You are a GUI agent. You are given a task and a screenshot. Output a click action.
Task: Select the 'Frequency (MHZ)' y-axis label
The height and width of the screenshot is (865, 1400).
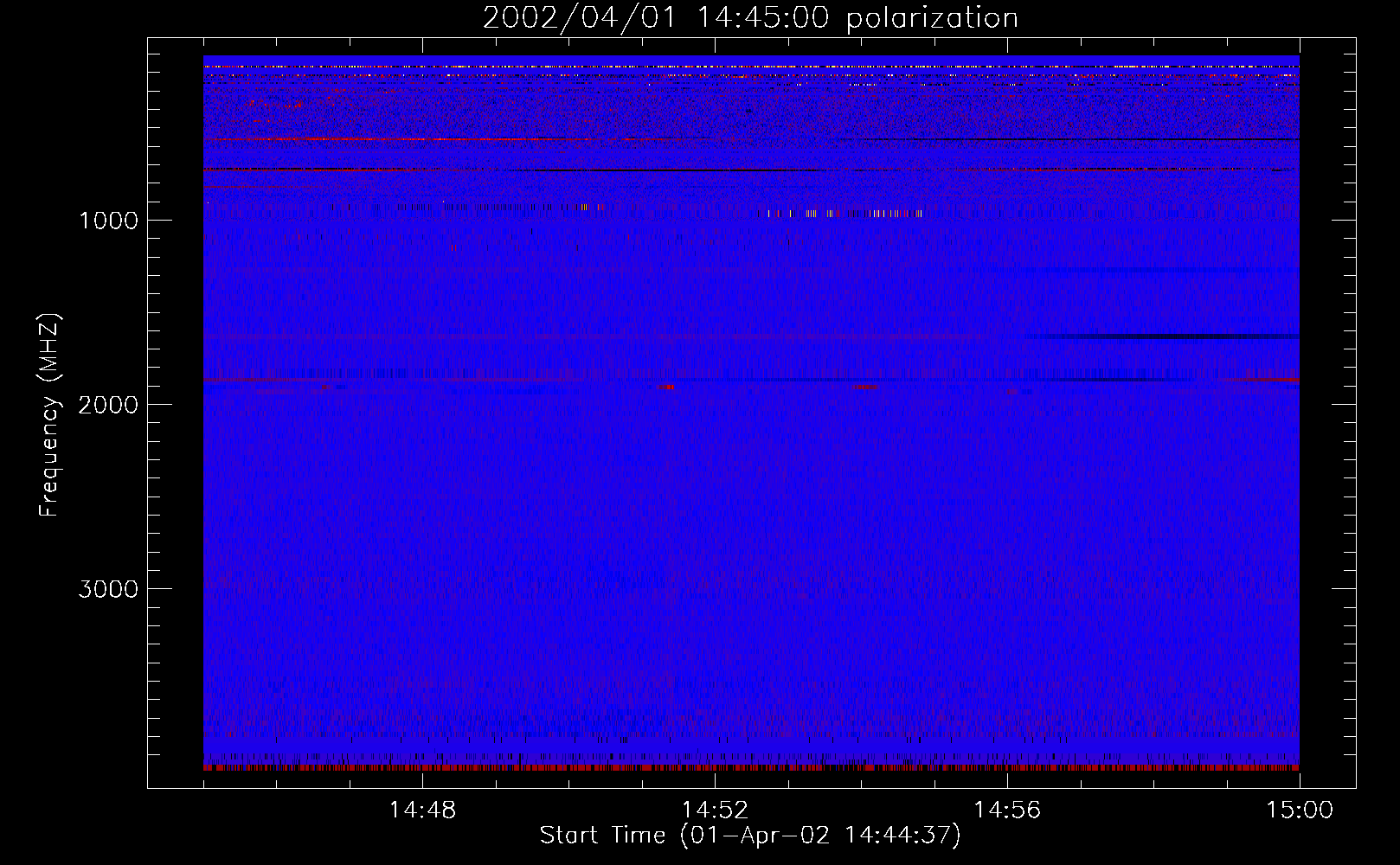click(50, 415)
